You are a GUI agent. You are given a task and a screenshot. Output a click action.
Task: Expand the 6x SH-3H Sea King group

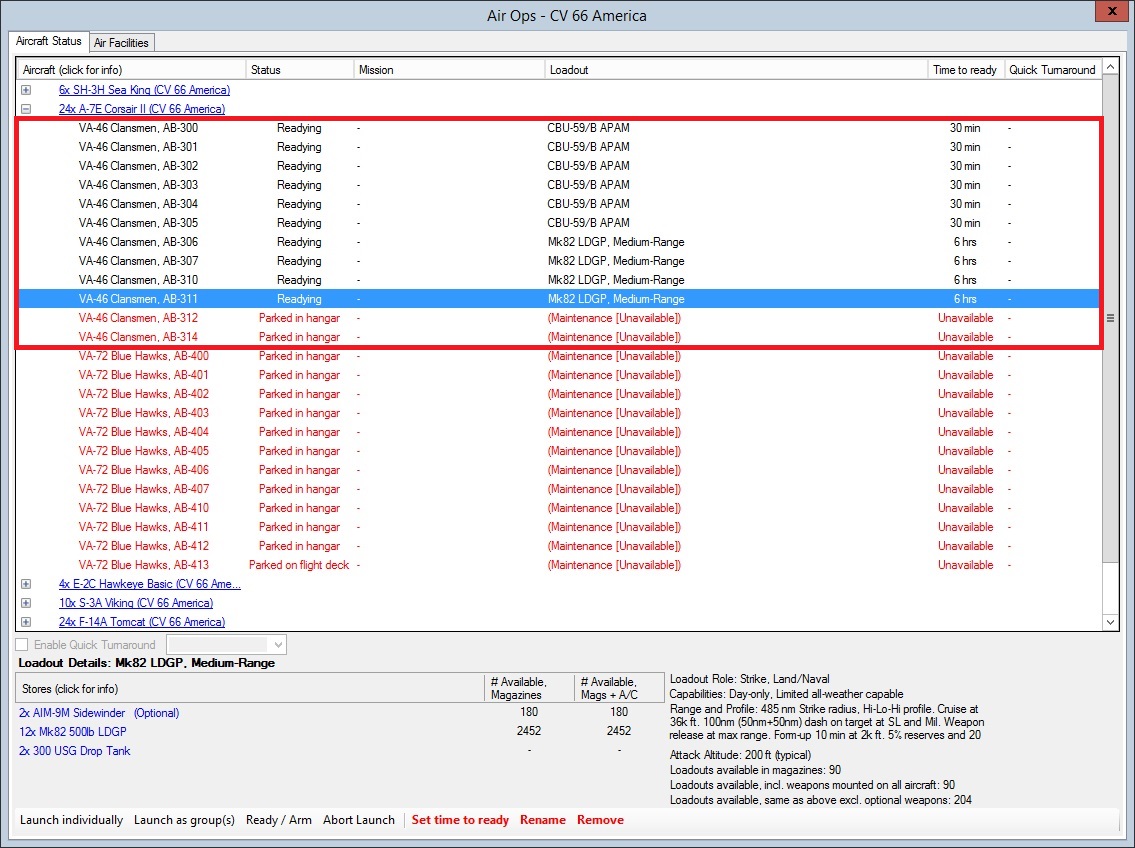26,90
